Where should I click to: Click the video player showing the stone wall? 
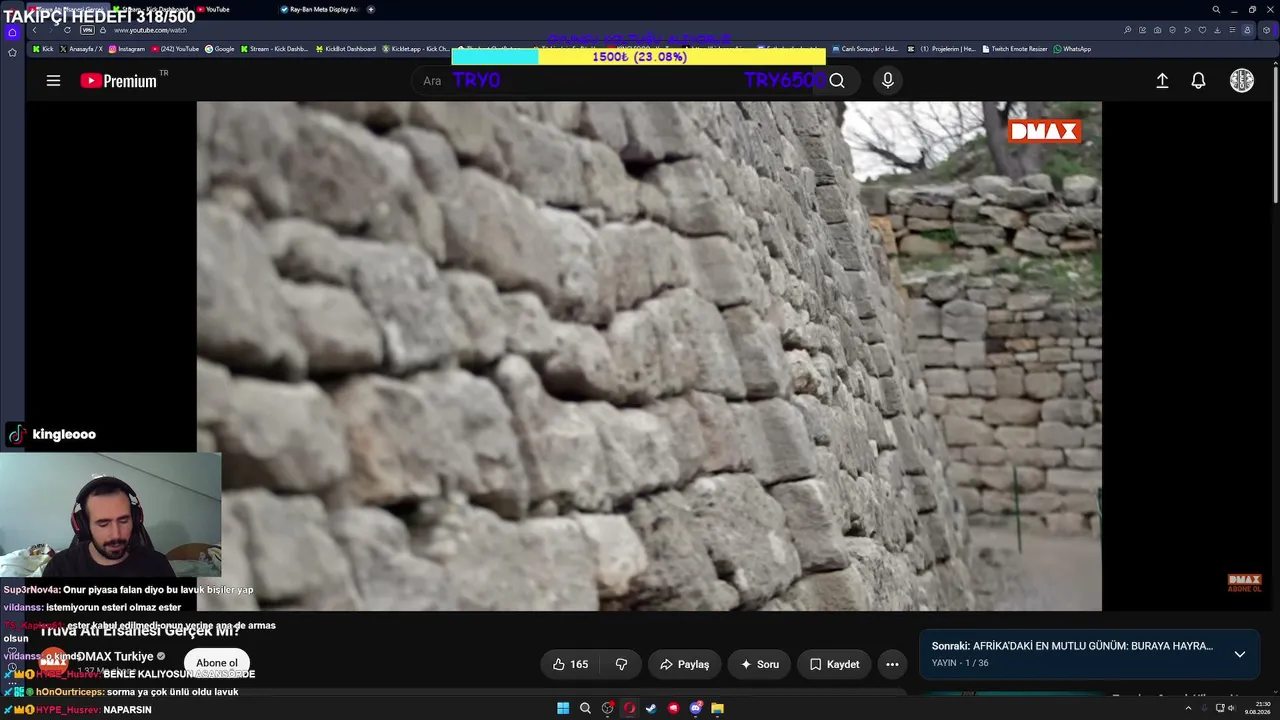point(649,356)
